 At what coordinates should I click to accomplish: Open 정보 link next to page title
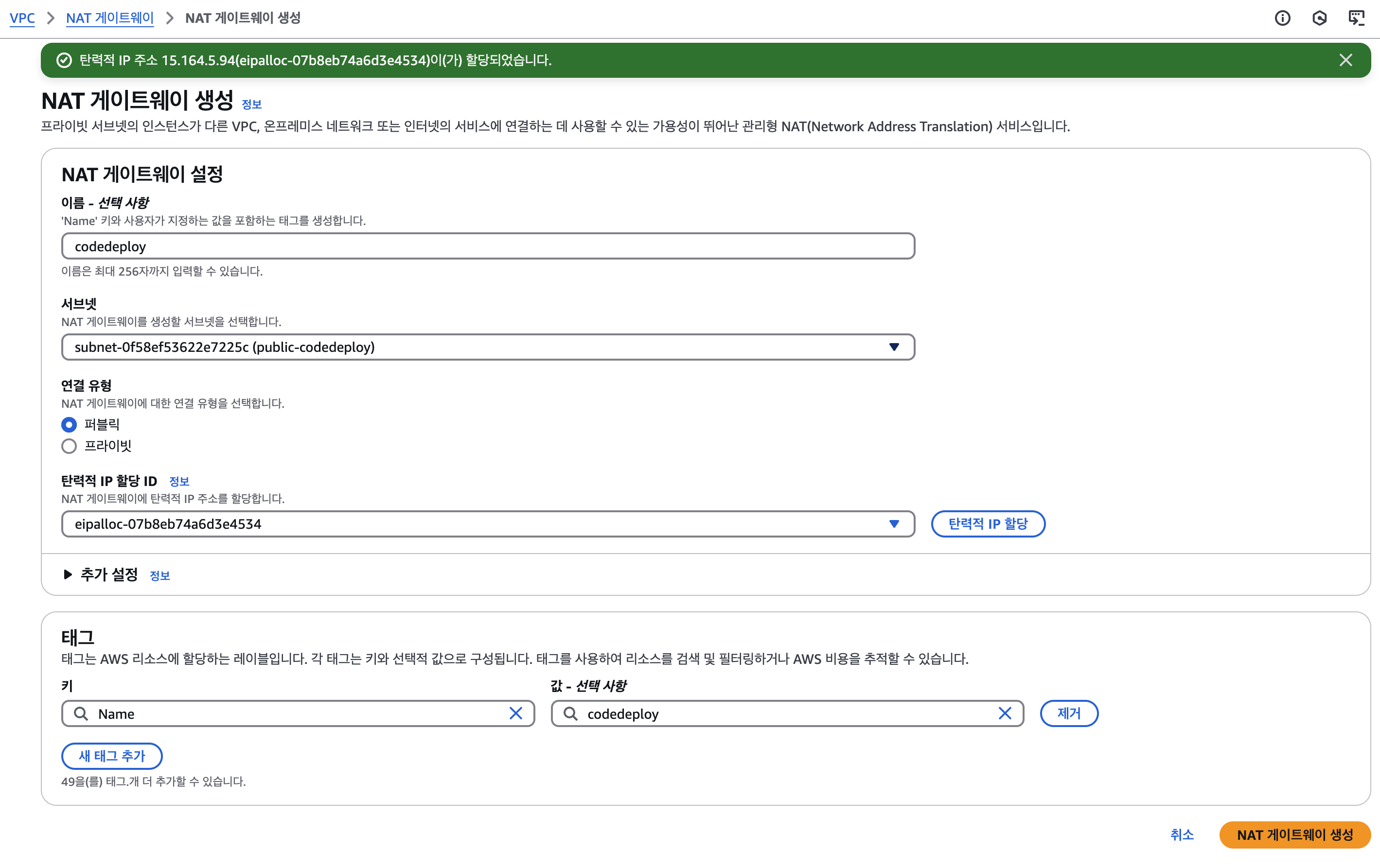[x=251, y=104]
